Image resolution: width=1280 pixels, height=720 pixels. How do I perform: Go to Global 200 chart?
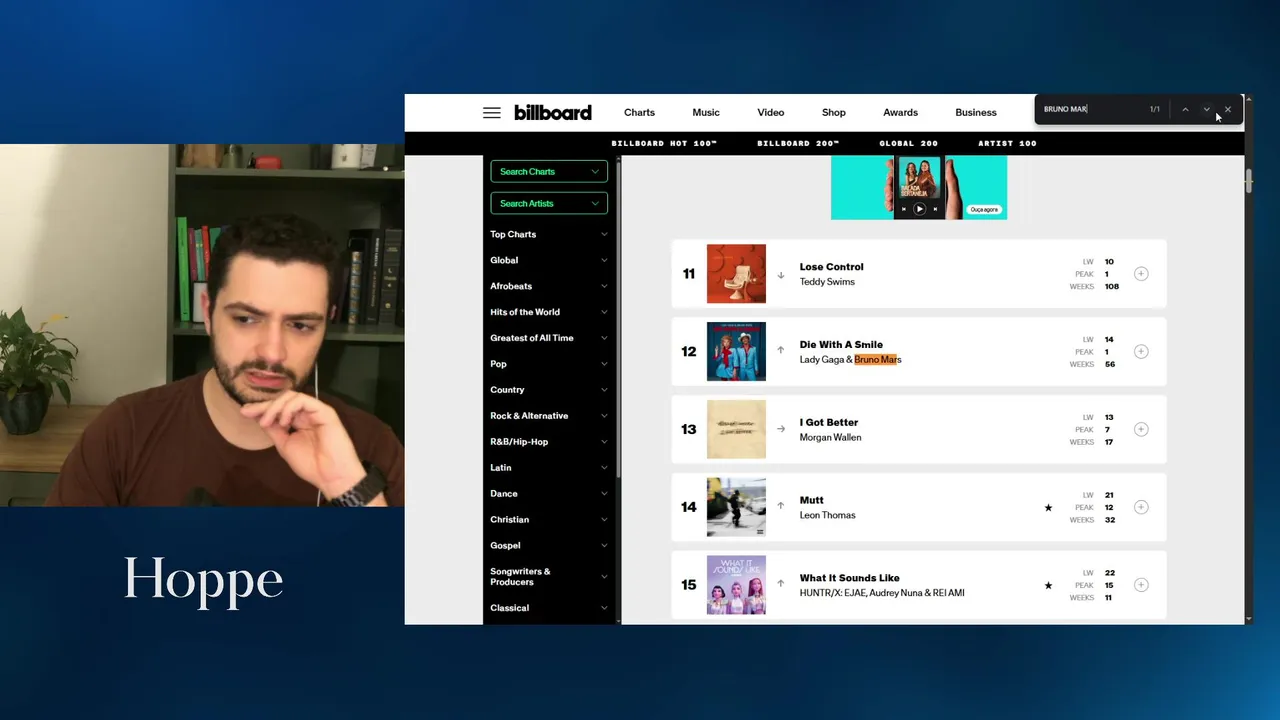[x=909, y=144]
